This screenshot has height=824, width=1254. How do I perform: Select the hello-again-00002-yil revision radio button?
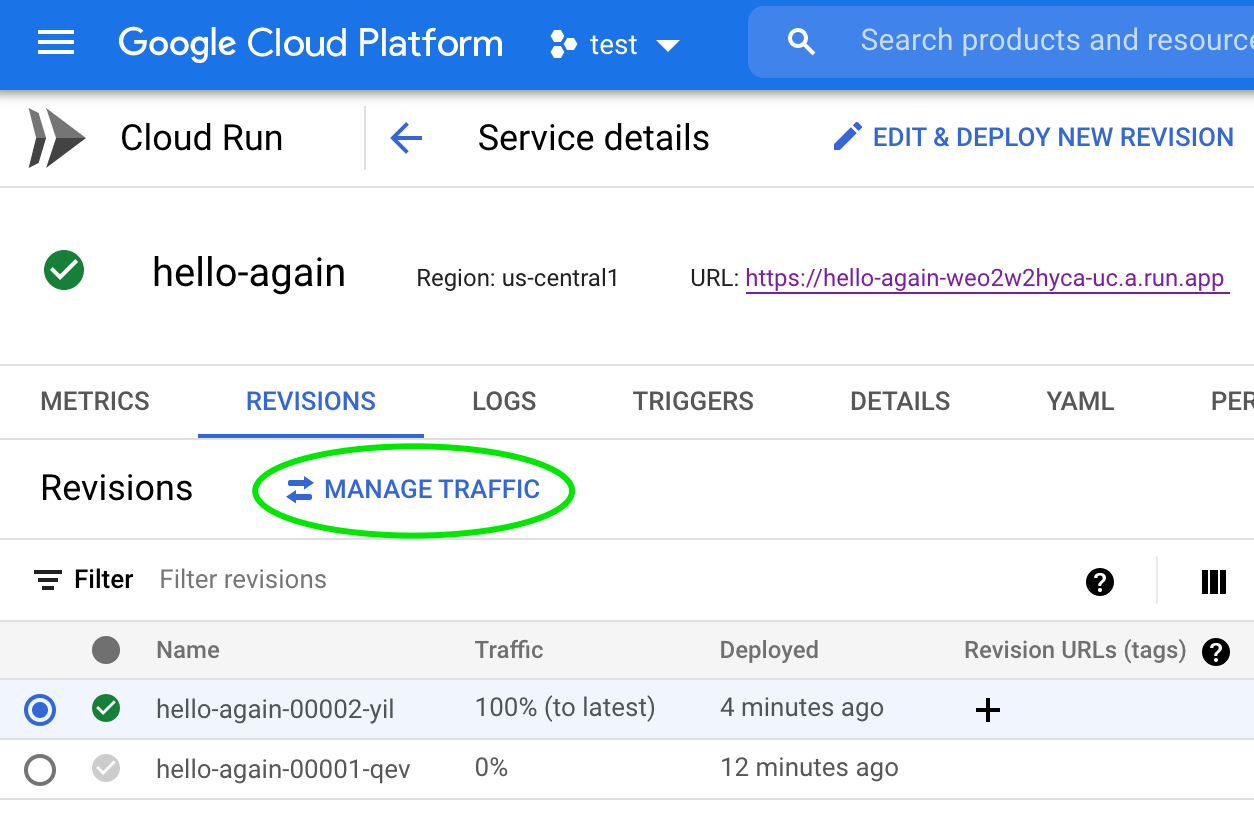(x=40, y=710)
